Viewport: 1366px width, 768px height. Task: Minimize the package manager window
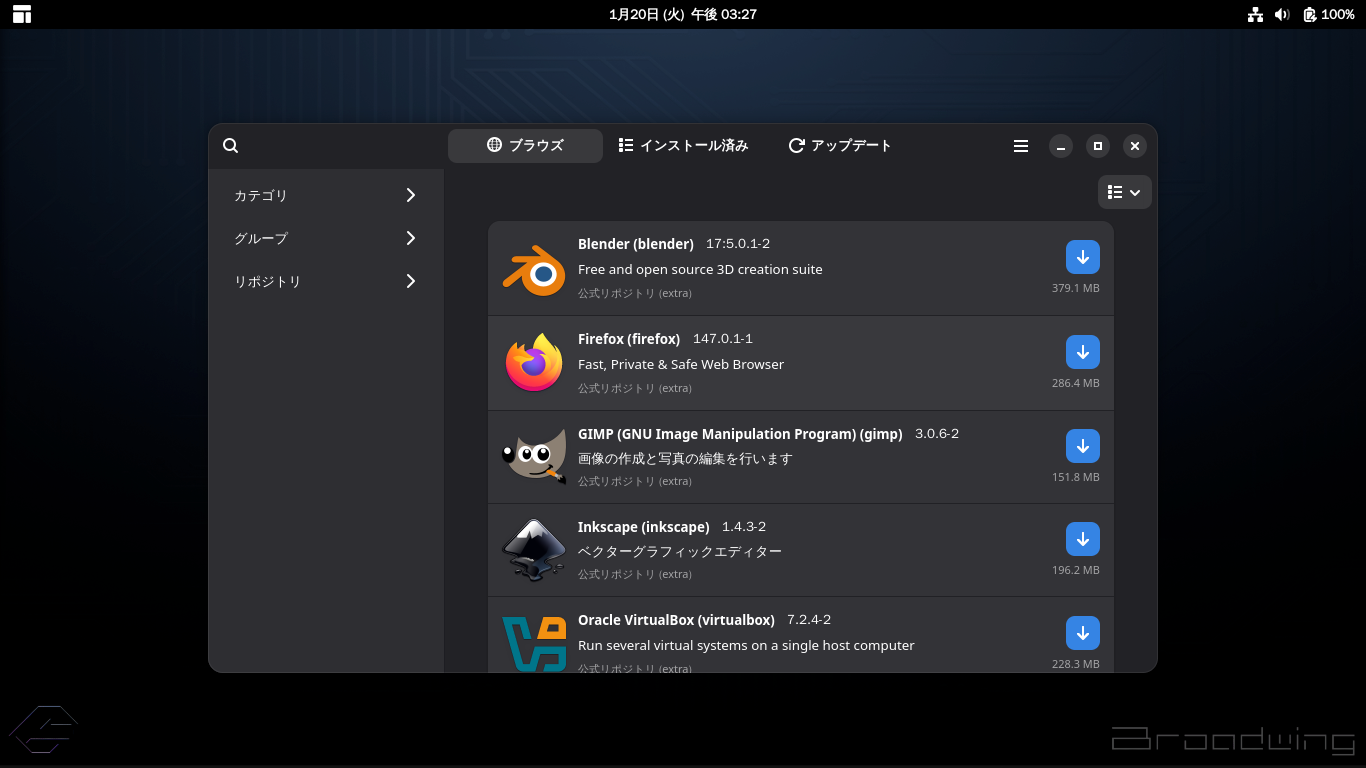click(x=1061, y=146)
